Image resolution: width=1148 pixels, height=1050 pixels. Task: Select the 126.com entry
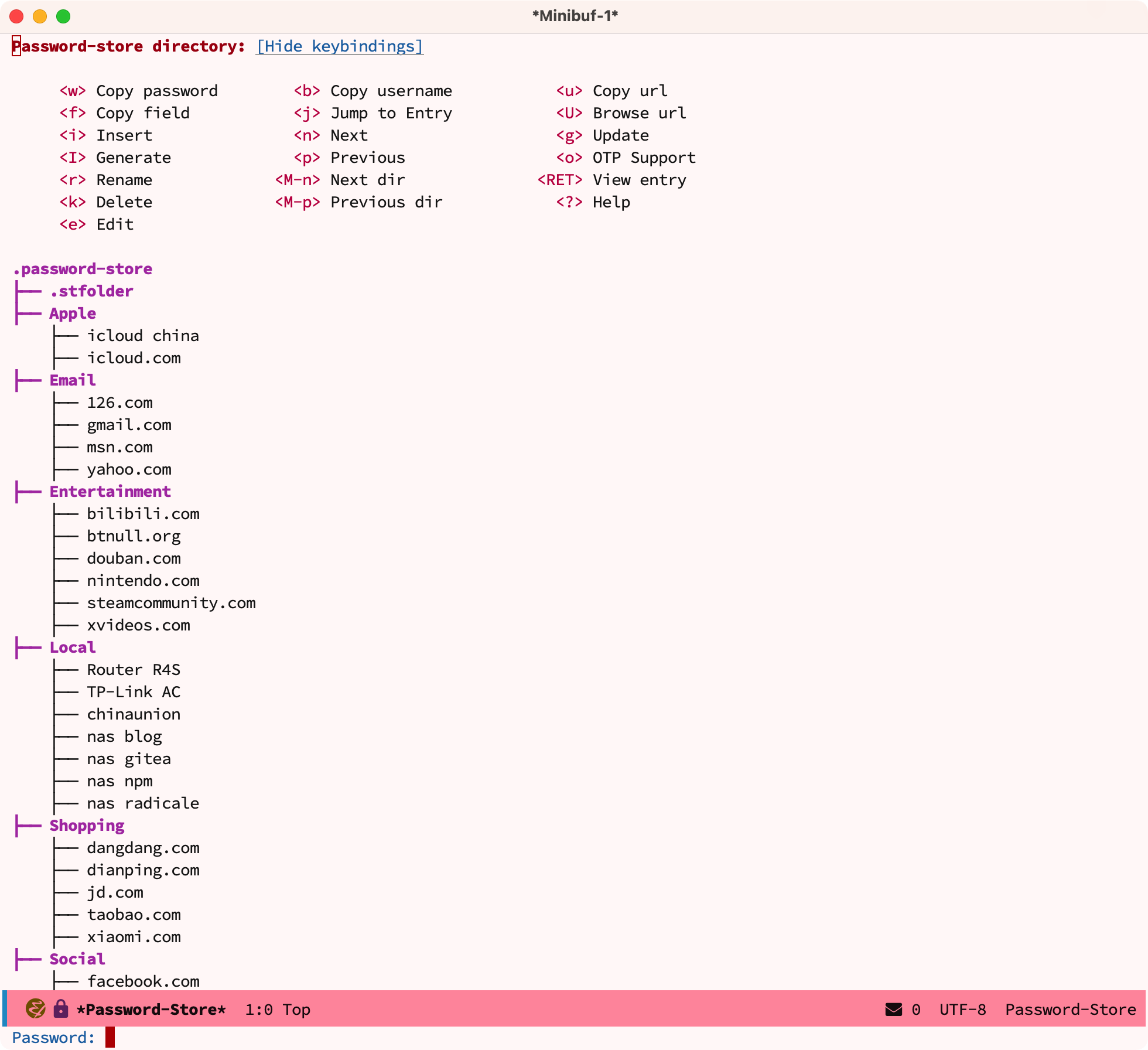coord(119,403)
